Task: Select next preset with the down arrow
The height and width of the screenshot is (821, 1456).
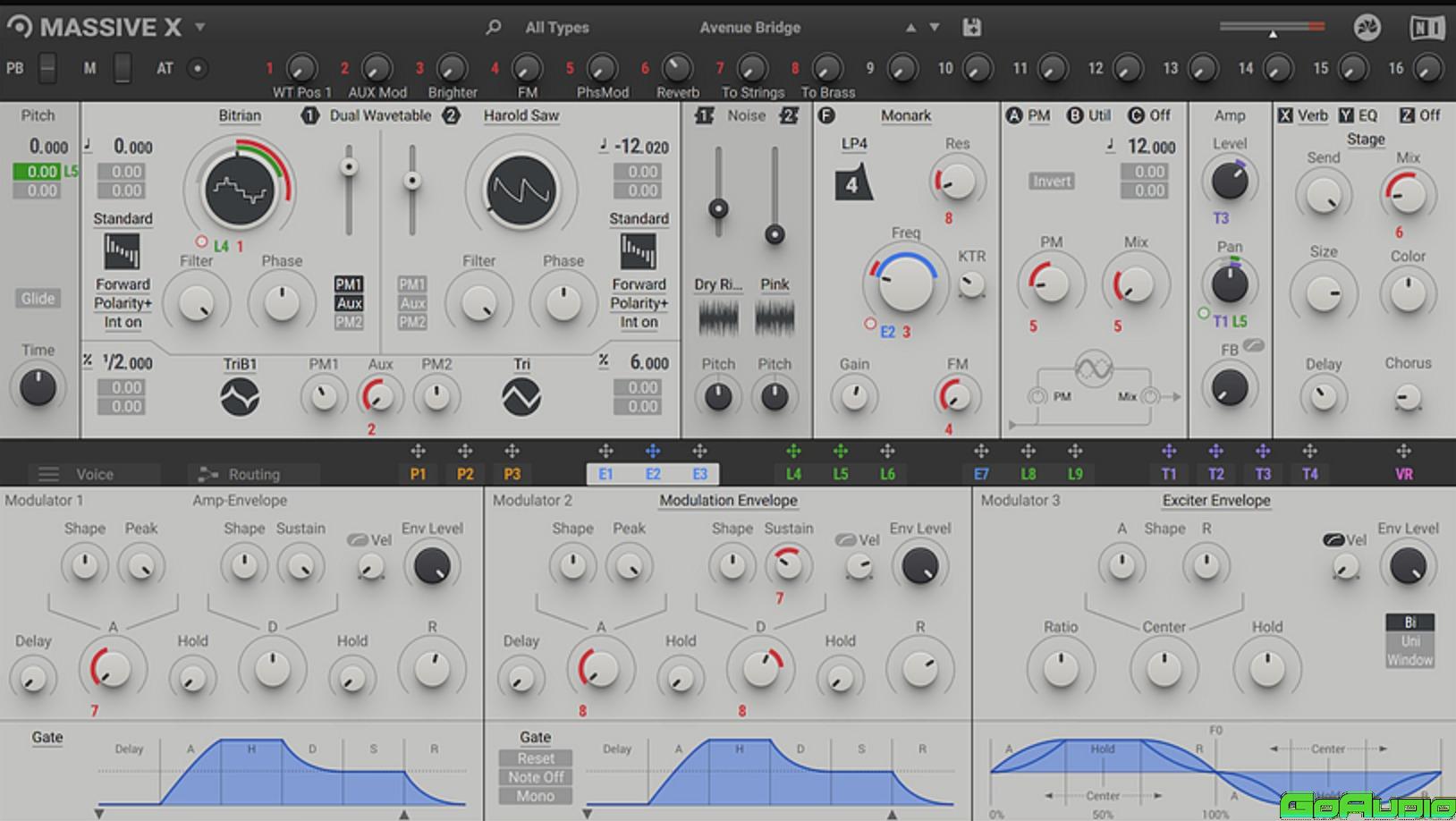Action: click(935, 28)
